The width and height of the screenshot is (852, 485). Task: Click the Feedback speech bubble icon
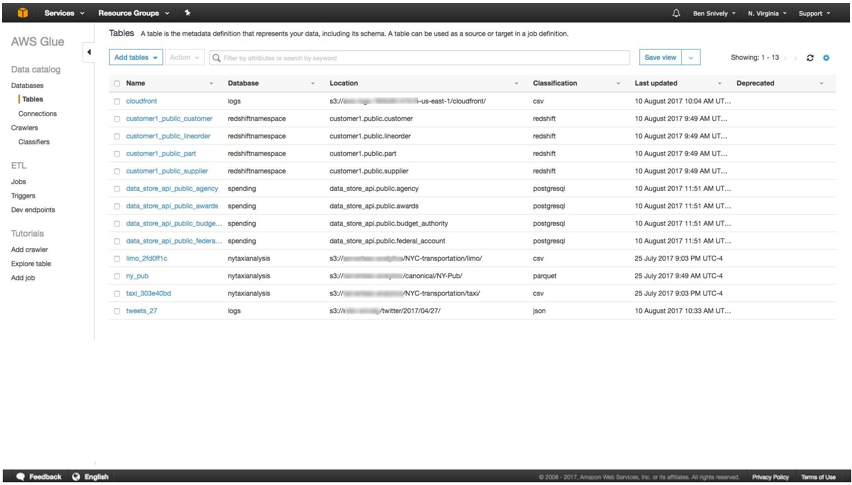(x=21, y=477)
